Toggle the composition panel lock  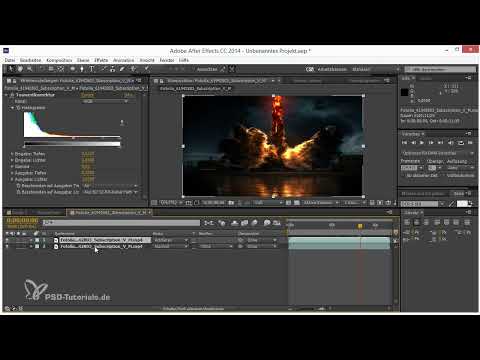162,81
